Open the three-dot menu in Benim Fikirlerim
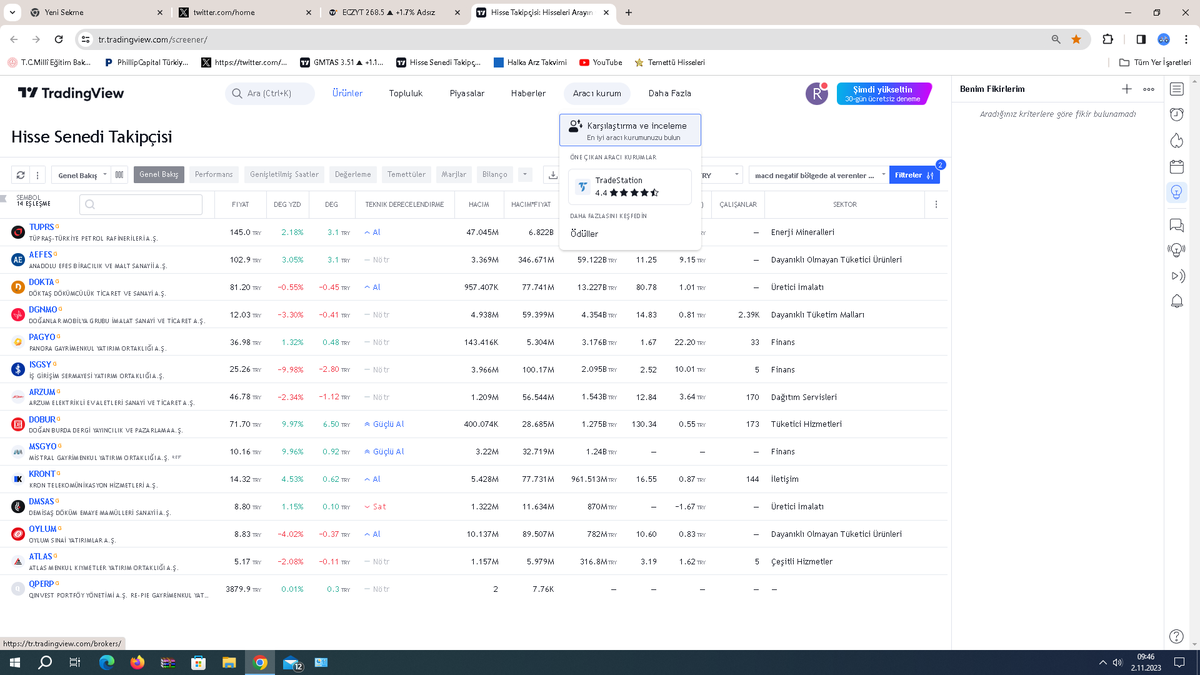Screen dimensions: 1200x675 point(1148,89)
